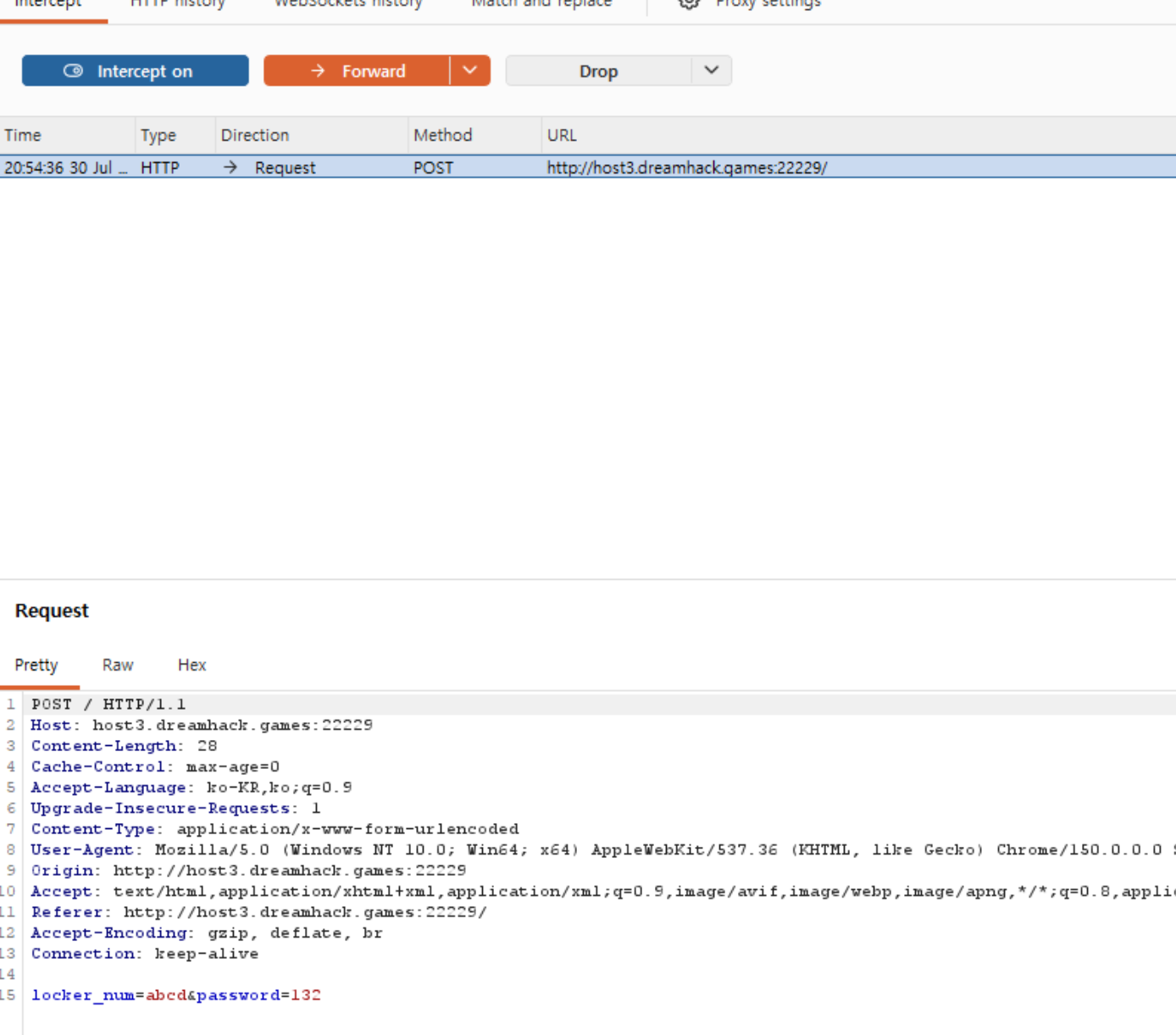Open WebSockets history tab
Screen dimensions: 1176x1035
348,4
